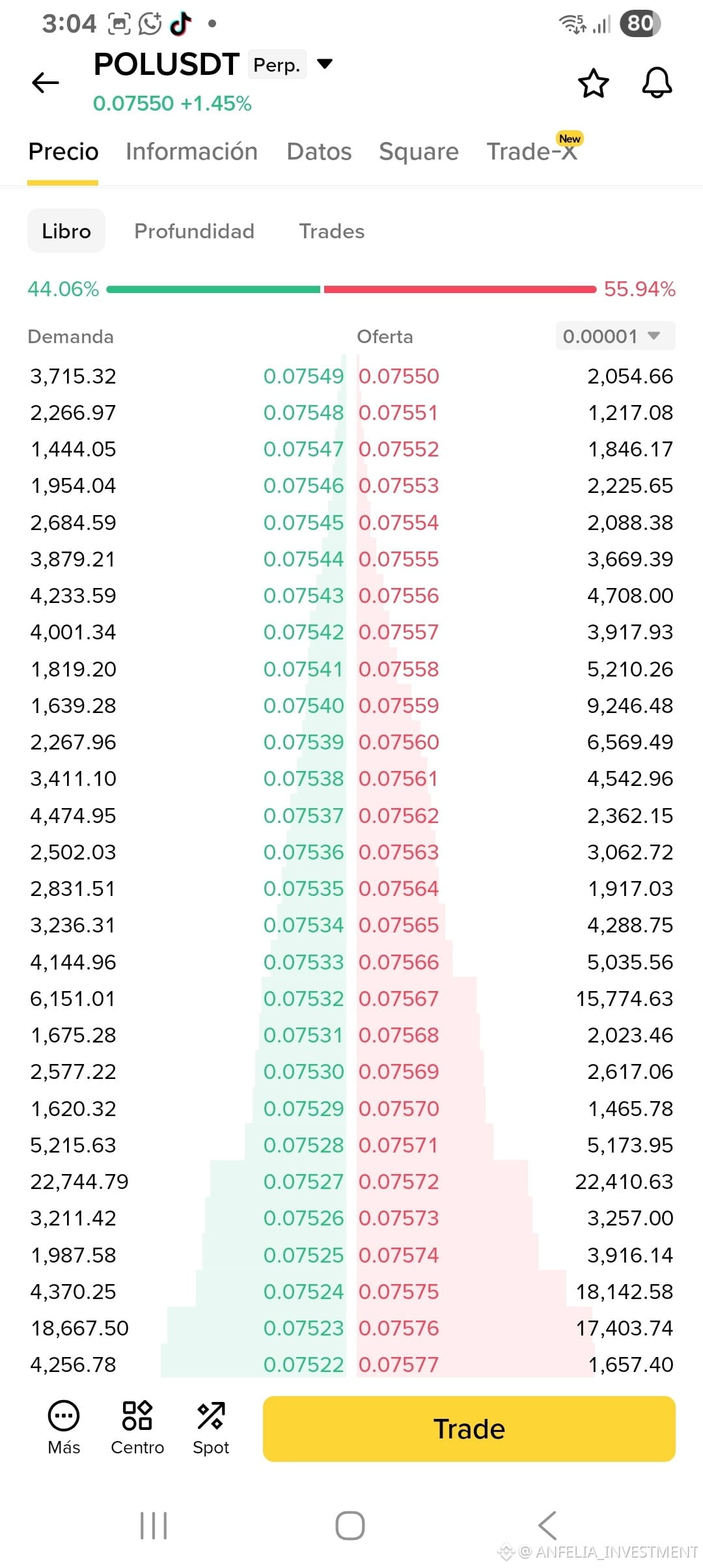
Task: Tap the Perp. contract type label
Action: point(277,64)
